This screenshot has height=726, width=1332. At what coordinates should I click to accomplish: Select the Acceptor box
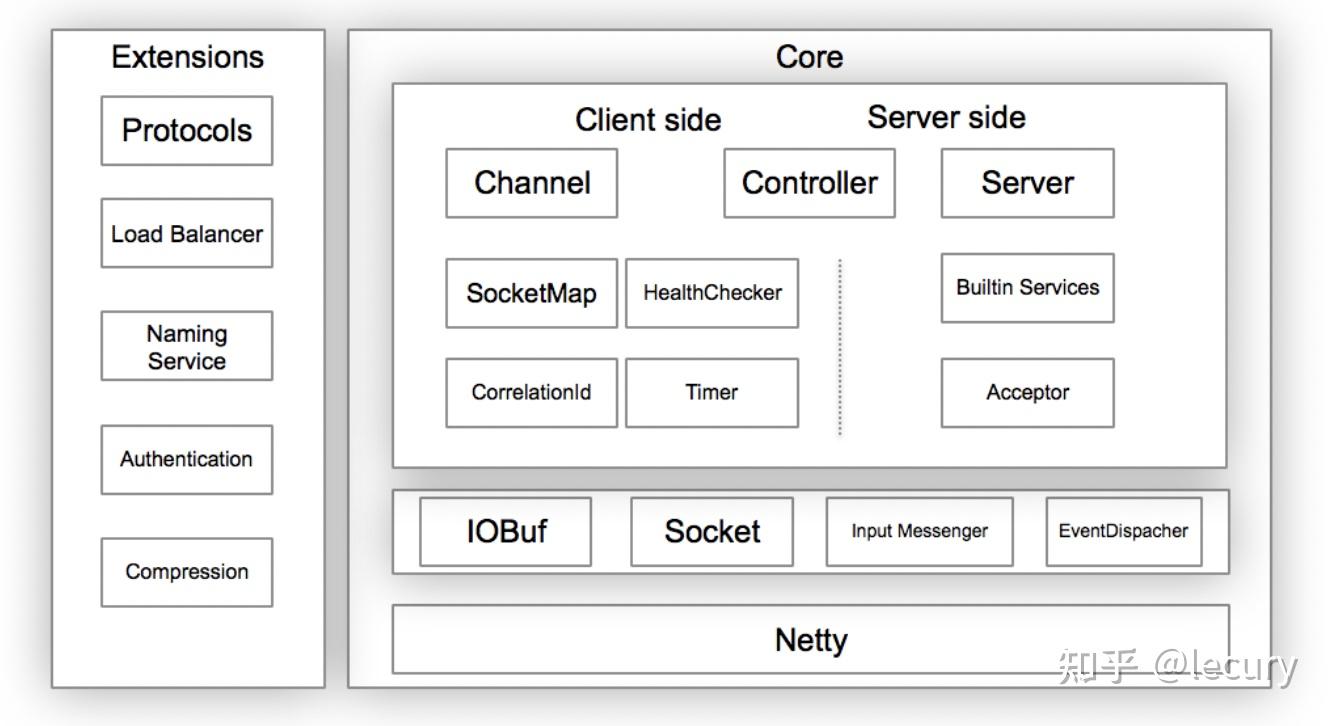click(x=1027, y=392)
